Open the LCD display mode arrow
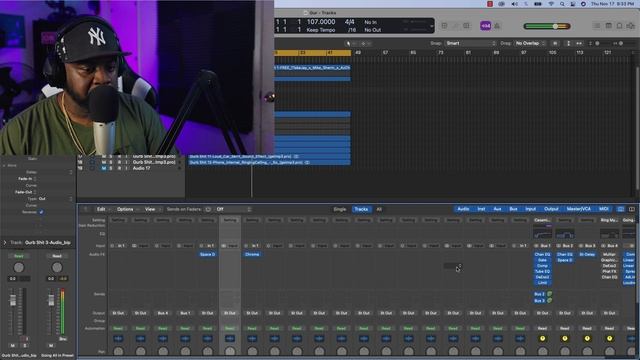 tap(431, 26)
